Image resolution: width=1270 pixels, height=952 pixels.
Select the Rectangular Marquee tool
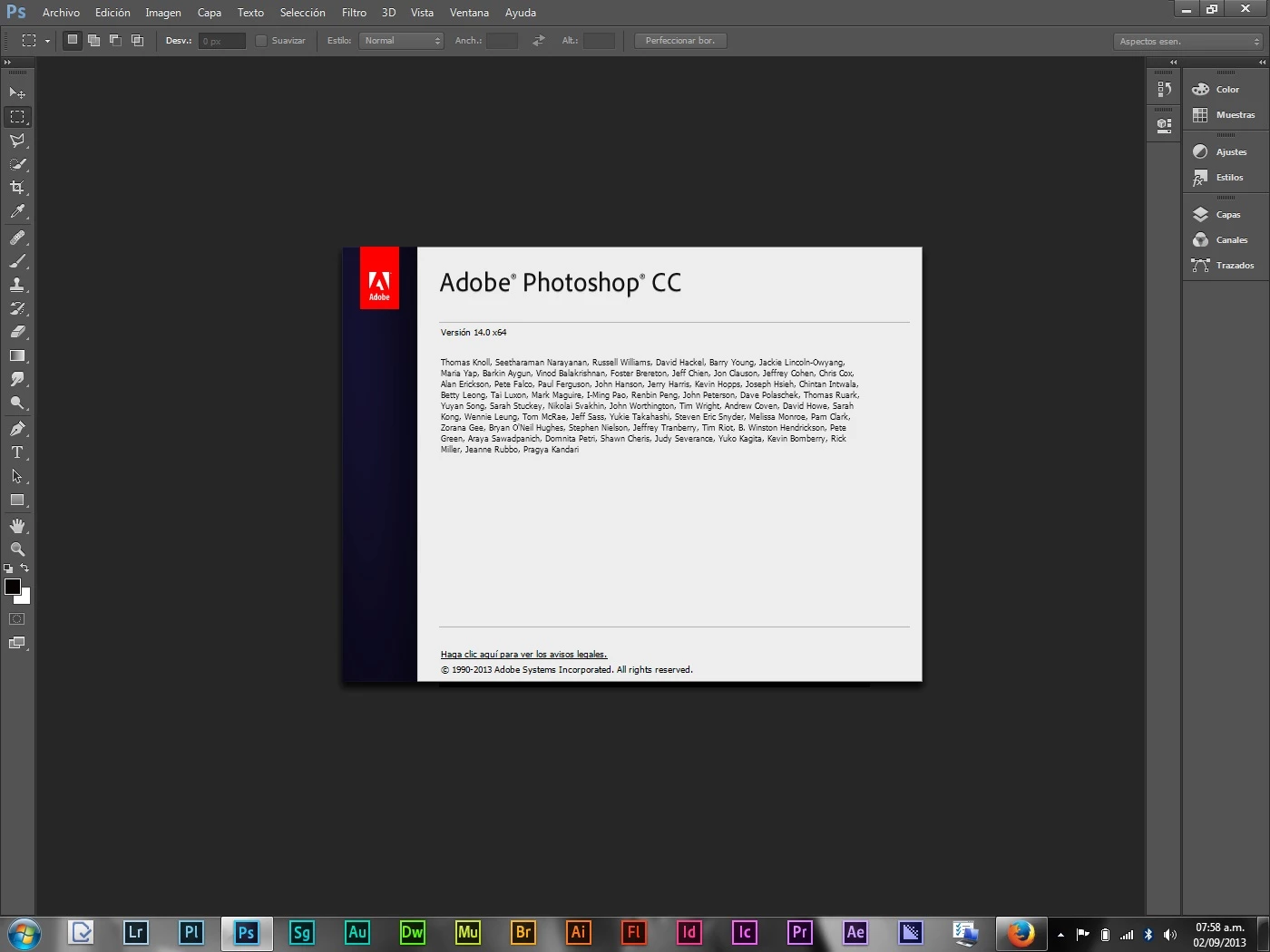17,117
